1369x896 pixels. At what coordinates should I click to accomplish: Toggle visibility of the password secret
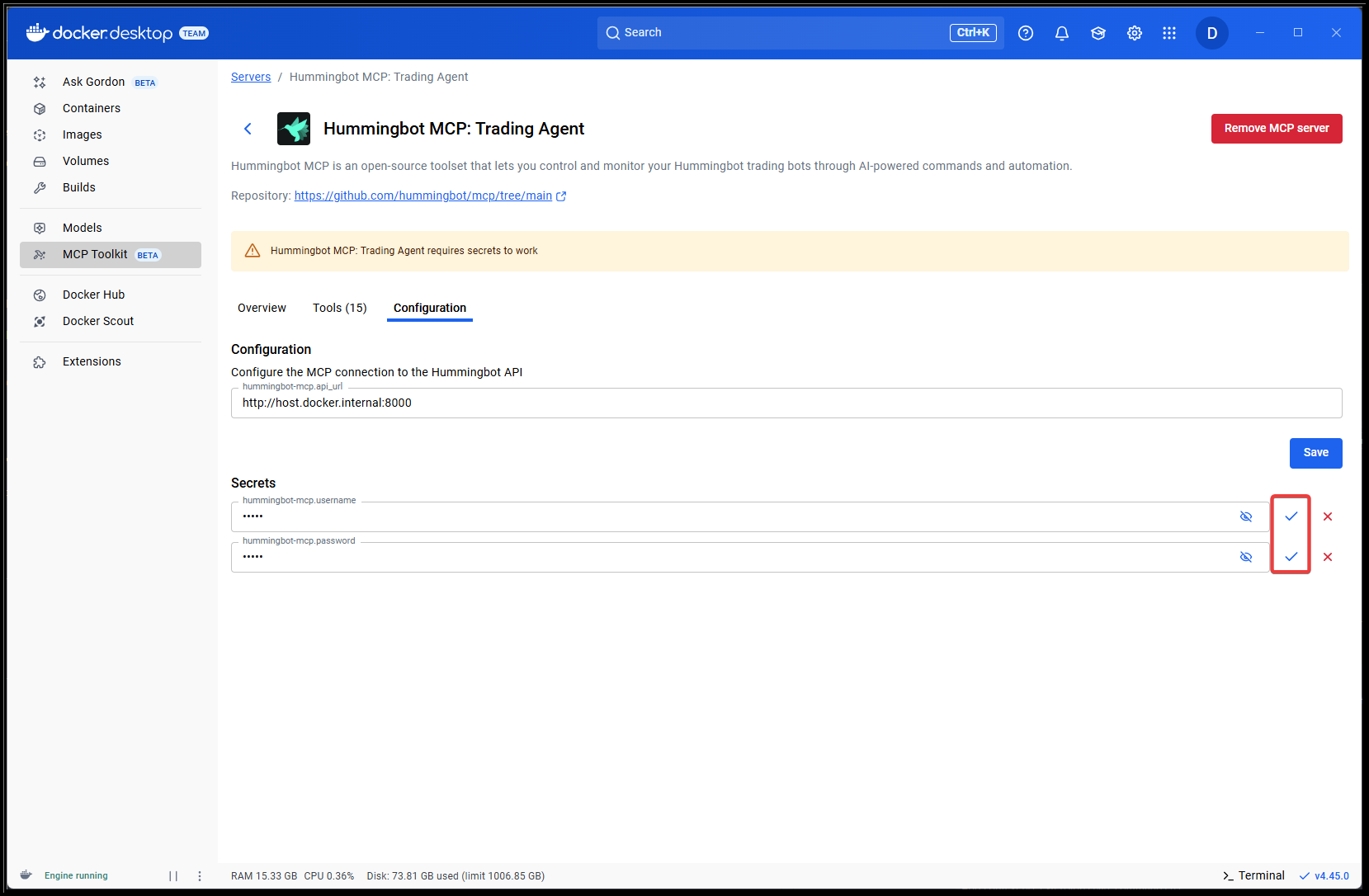coord(1245,557)
